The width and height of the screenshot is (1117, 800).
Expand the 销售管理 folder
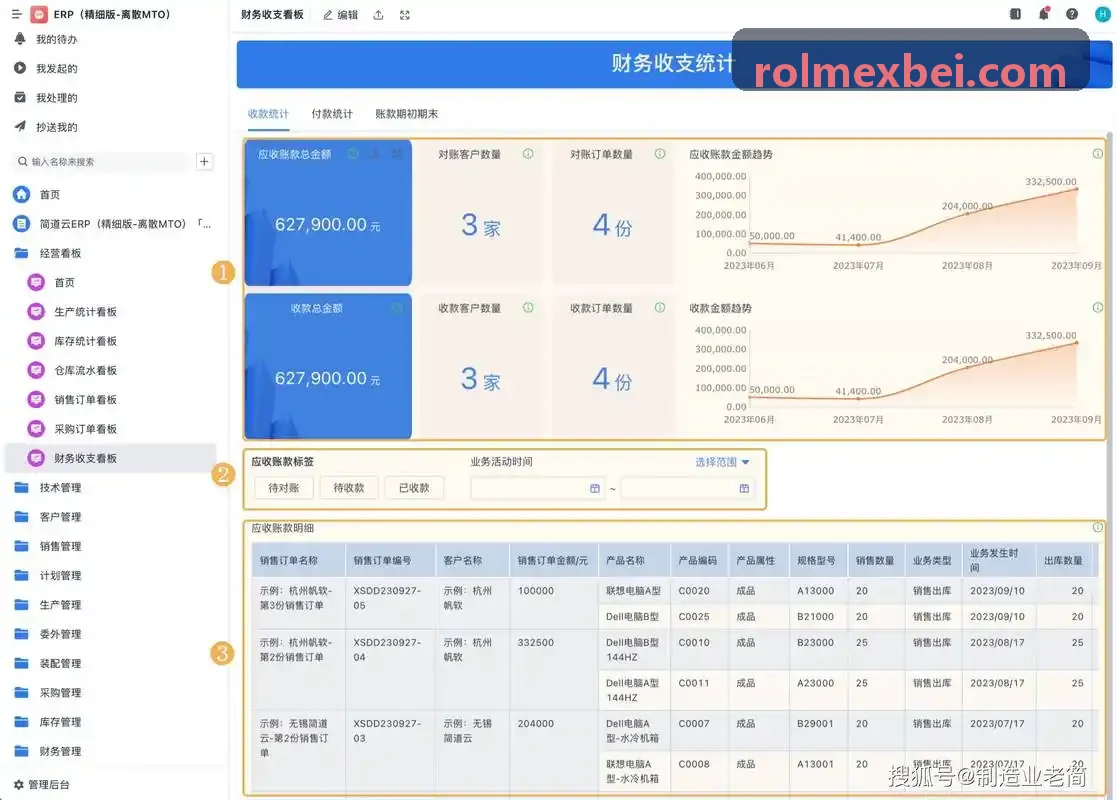click(61, 546)
